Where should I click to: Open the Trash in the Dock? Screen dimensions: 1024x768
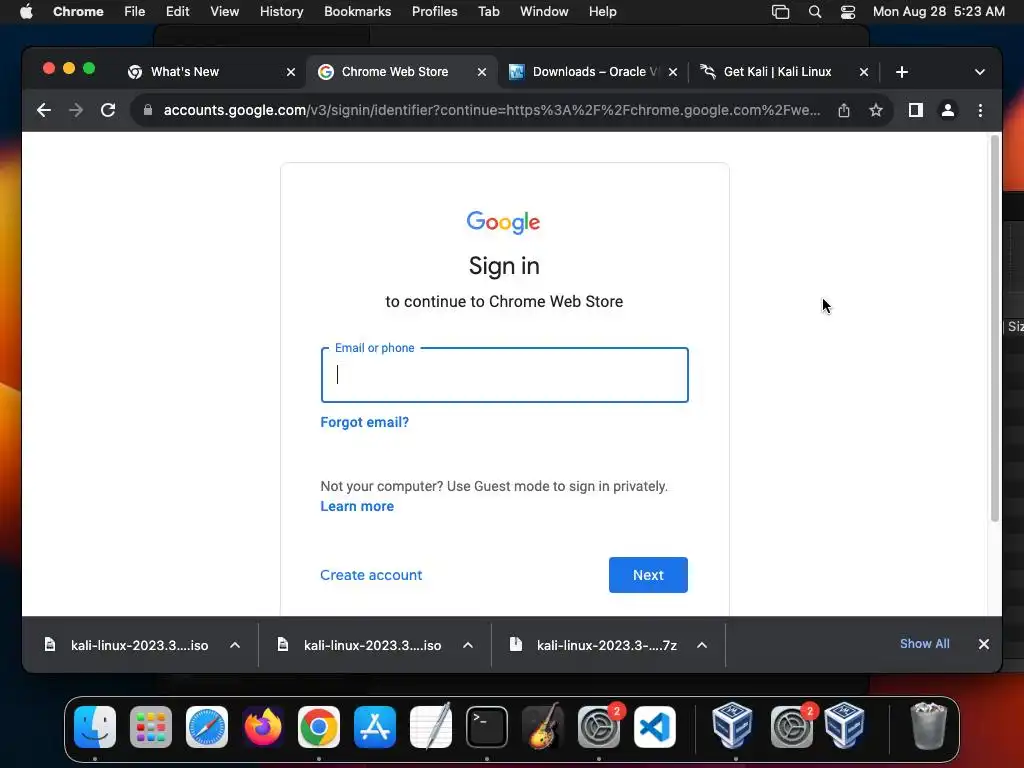click(928, 726)
